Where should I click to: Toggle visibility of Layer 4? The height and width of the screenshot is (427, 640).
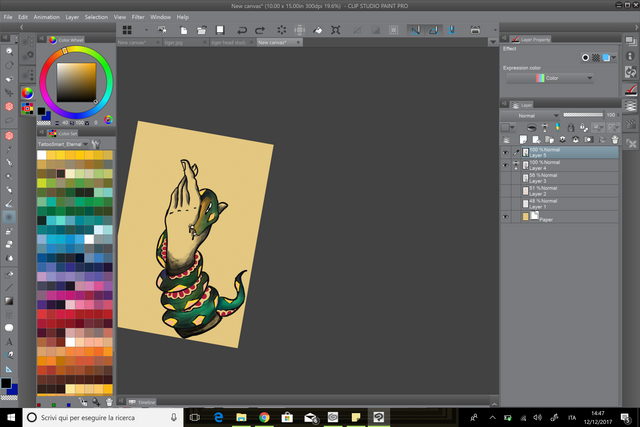click(x=505, y=164)
